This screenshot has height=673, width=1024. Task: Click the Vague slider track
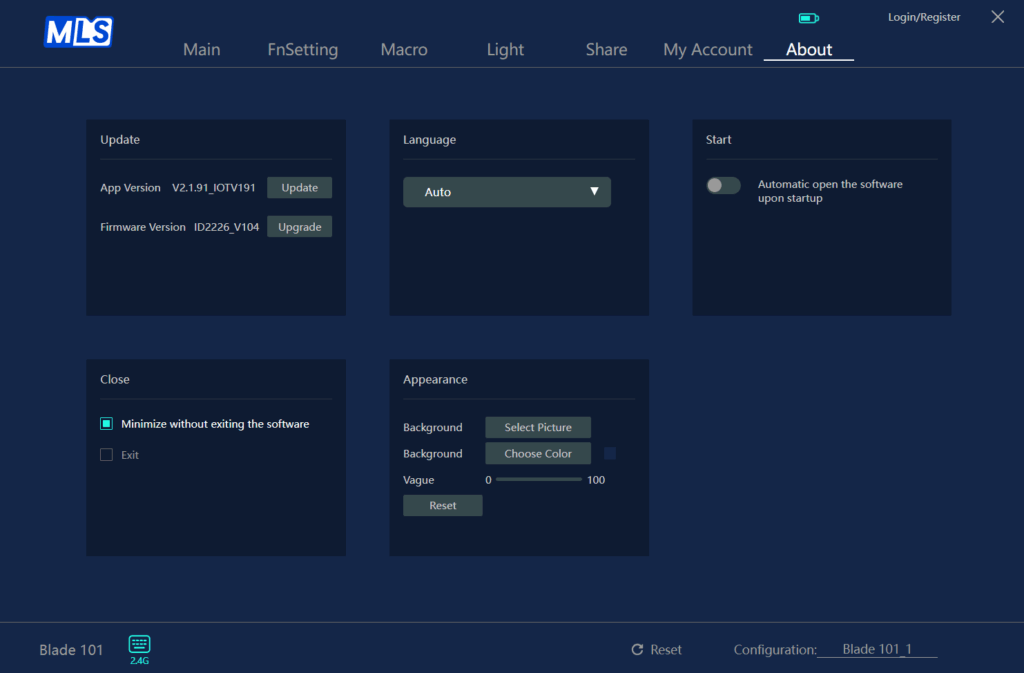click(x=539, y=479)
